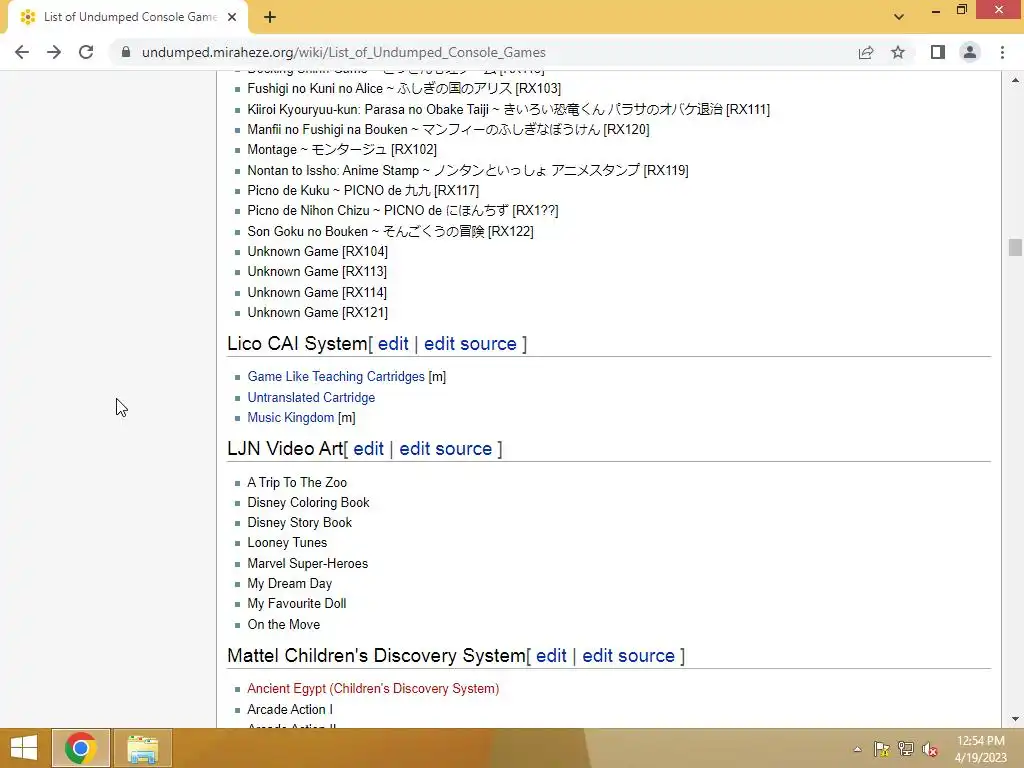Select the text "A Trip To The Zoo"
The image size is (1024, 768).
click(297, 483)
